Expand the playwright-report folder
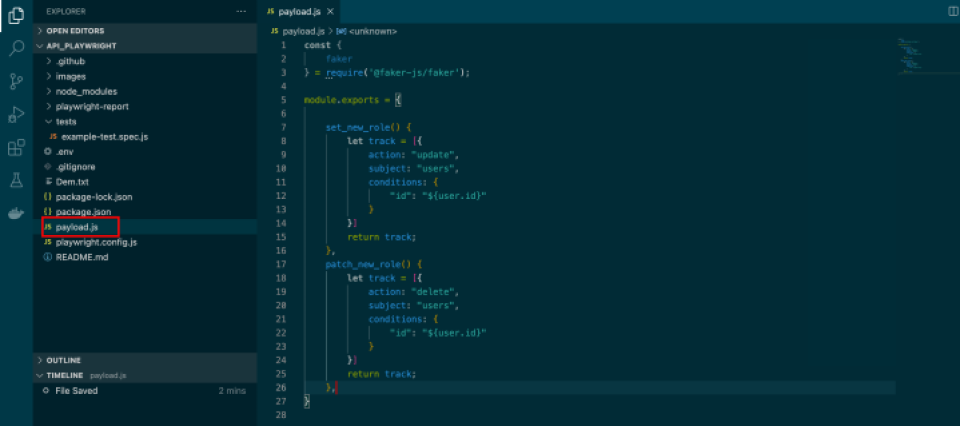Image resolution: width=960 pixels, height=426 pixels. click(145, 106)
